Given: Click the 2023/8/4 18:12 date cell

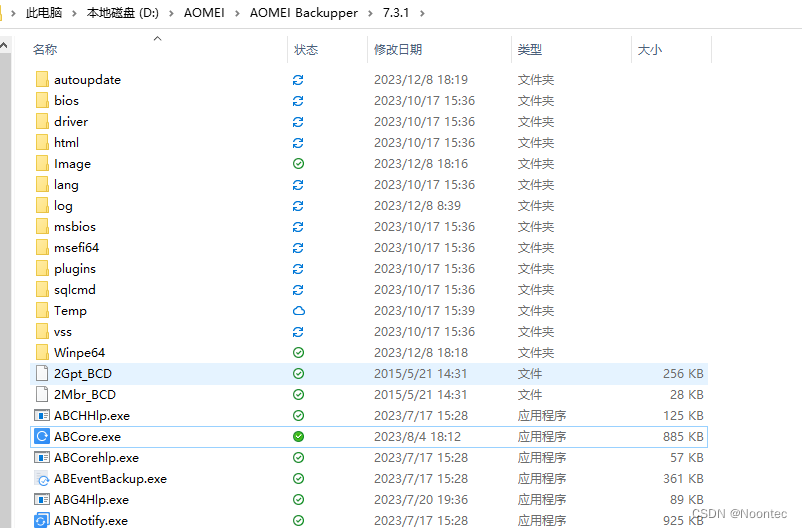Looking at the screenshot, I should pos(417,436).
